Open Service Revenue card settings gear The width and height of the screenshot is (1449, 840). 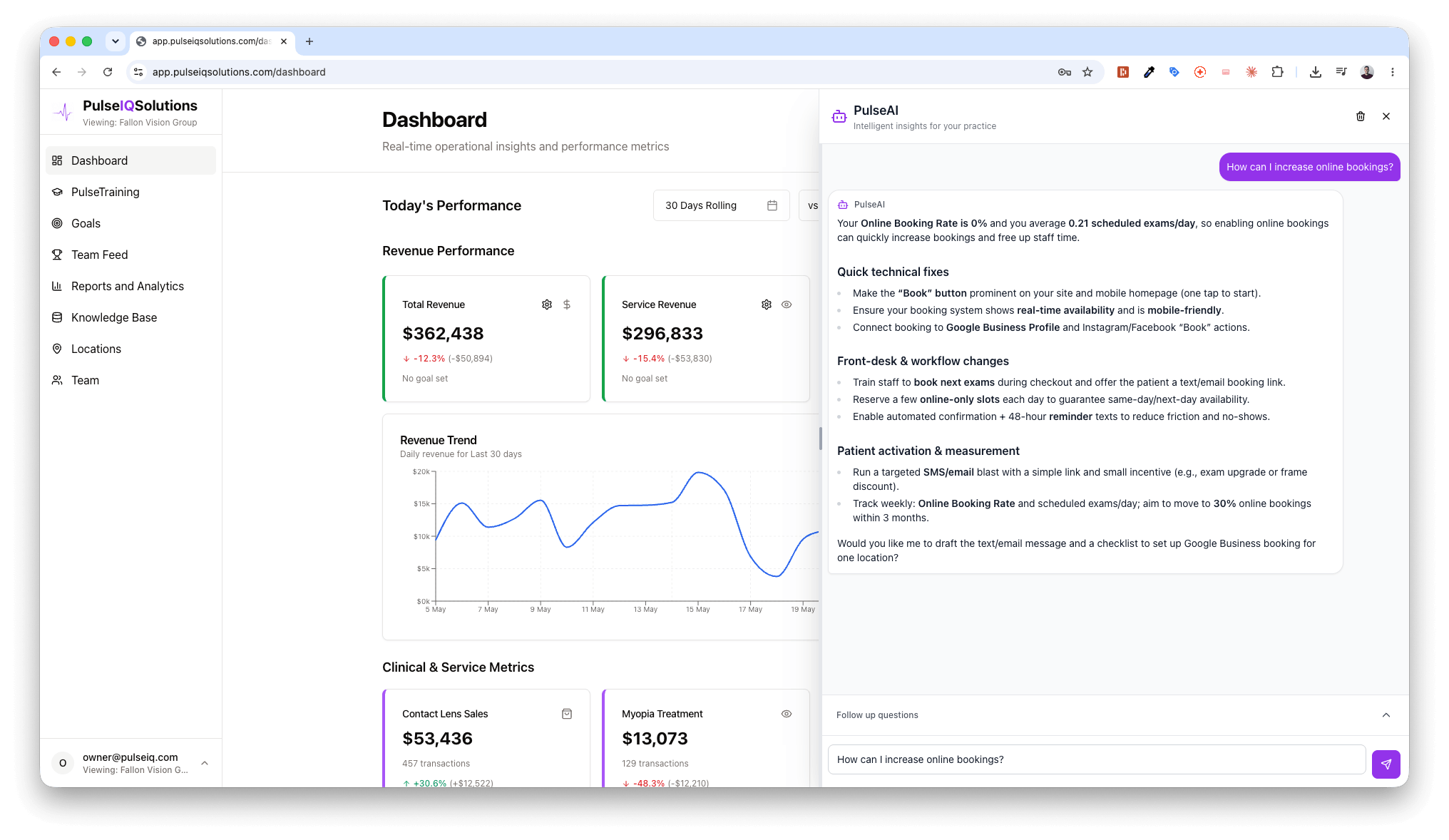coord(767,304)
